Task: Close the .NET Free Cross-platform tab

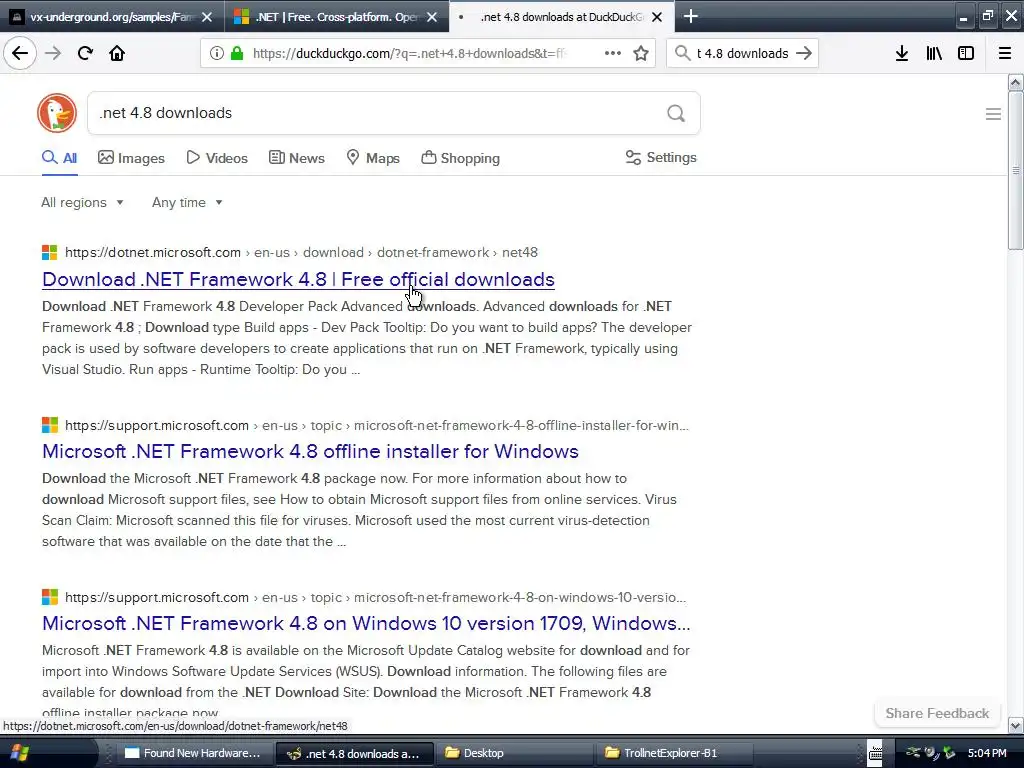Action: pos(432,17)
